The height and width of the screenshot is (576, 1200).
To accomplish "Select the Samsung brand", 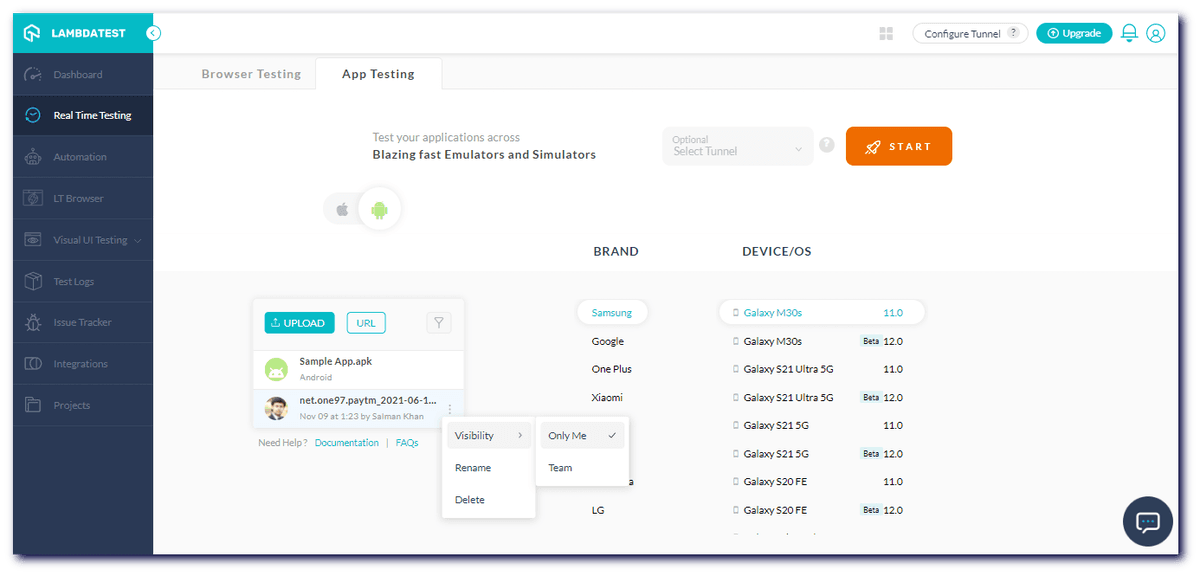I will click(x=612, y=313).
